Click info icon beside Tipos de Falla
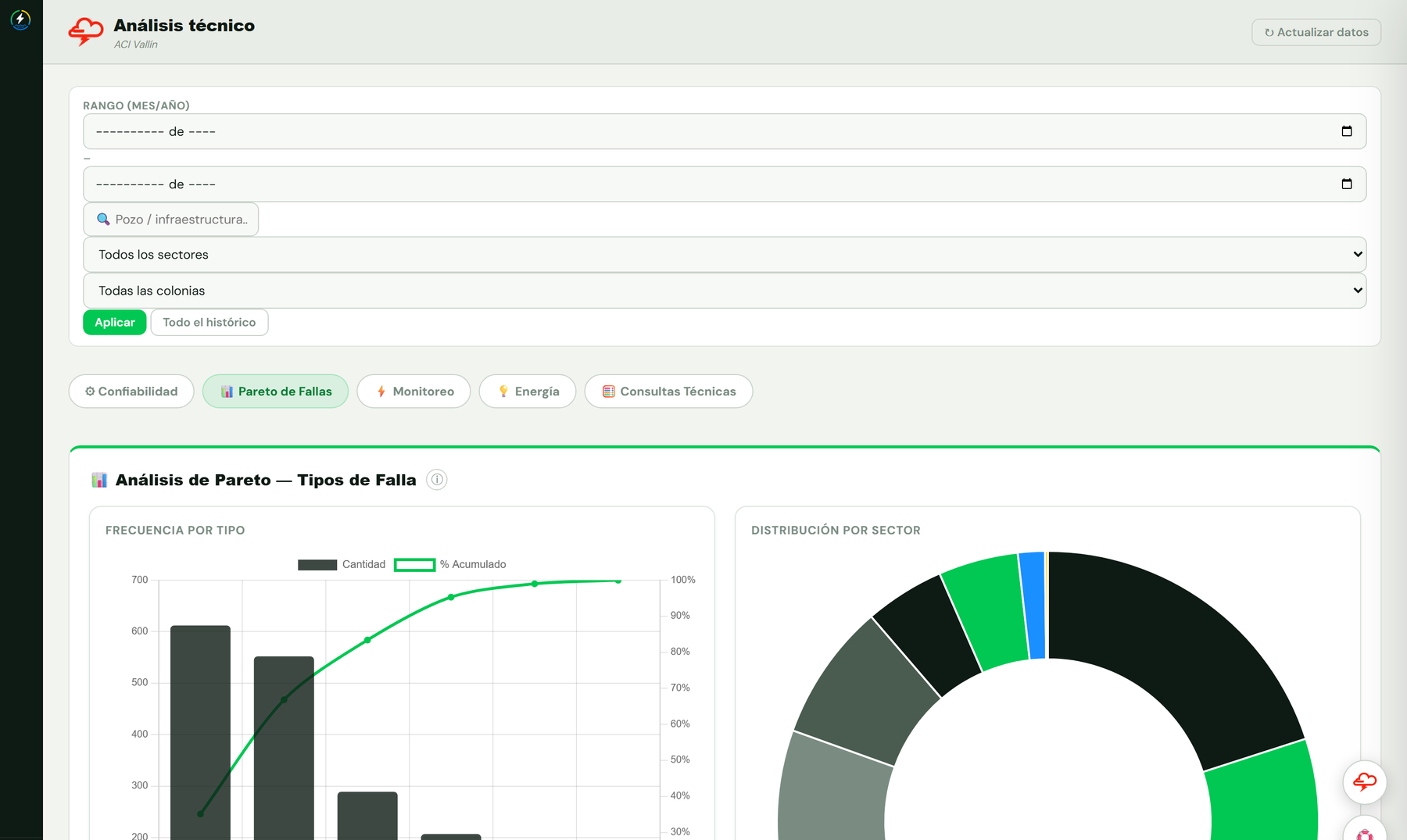 [437, 480]
